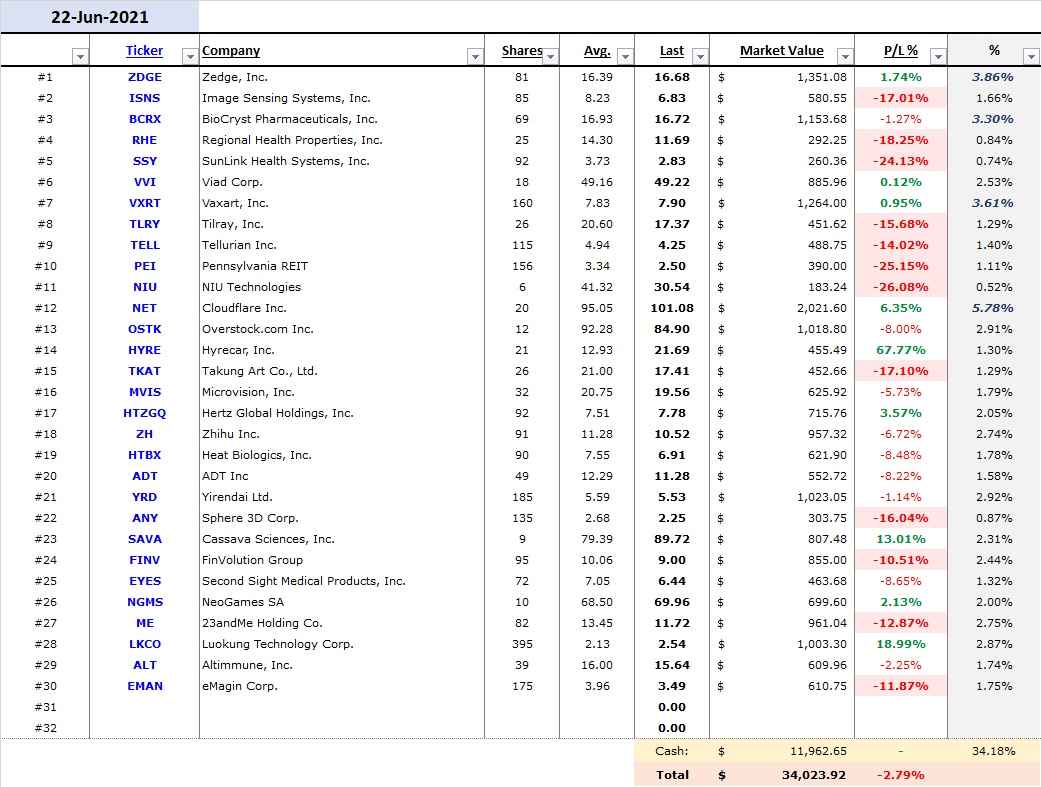This screenshot has height=787, width=1041.
Task: Select the VXRT ticker cell
Action: [x=145, y=203]
